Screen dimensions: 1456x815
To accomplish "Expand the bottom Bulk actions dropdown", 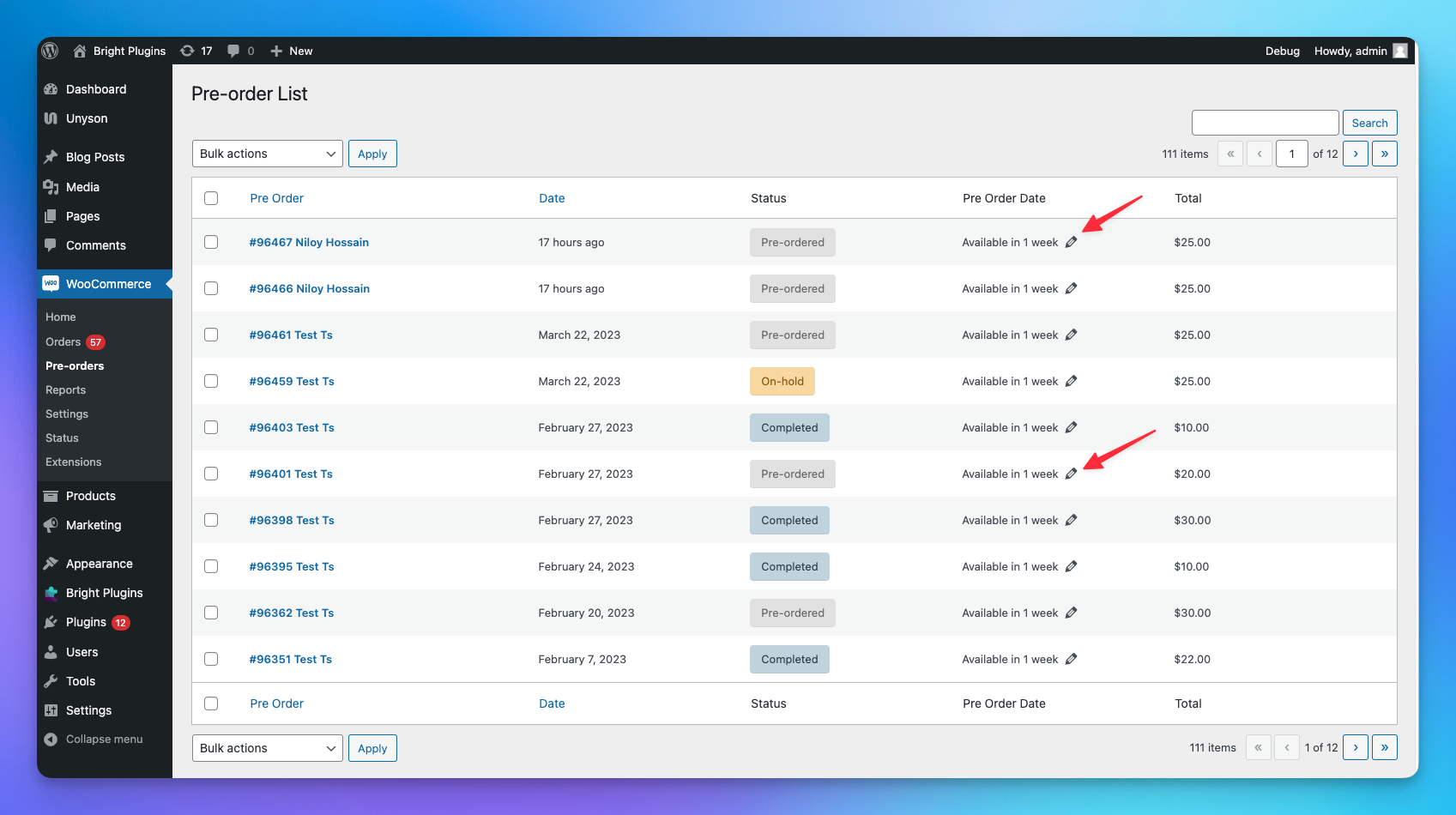I will 267,748.
